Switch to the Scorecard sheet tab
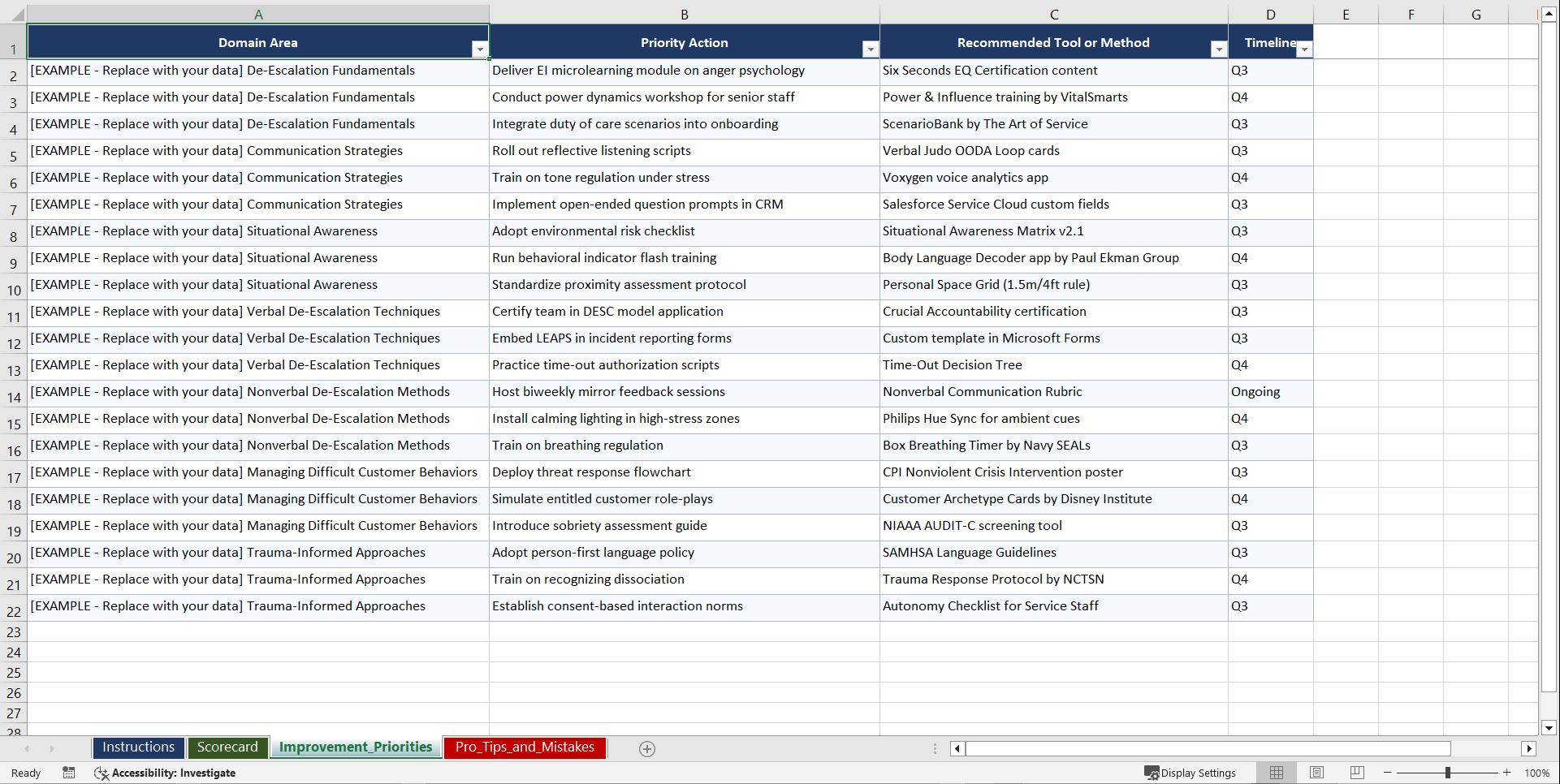The width and height of the screenshot is (1560, 784). click(x=227, y=747)
